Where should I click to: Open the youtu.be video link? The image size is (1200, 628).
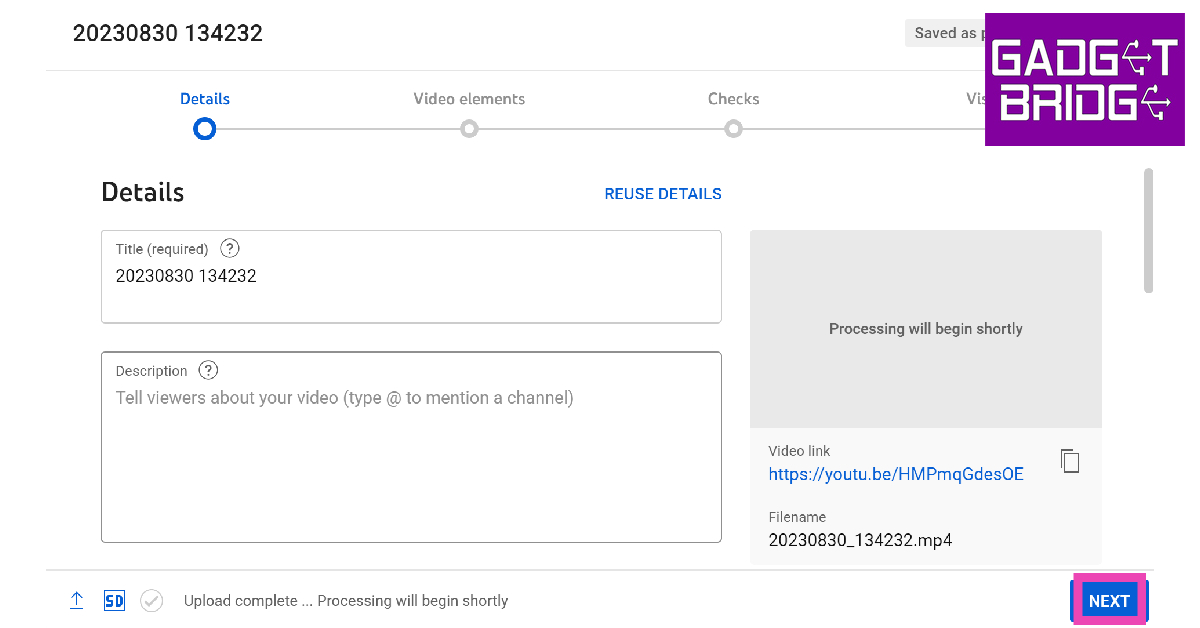[x=896, y=474]
